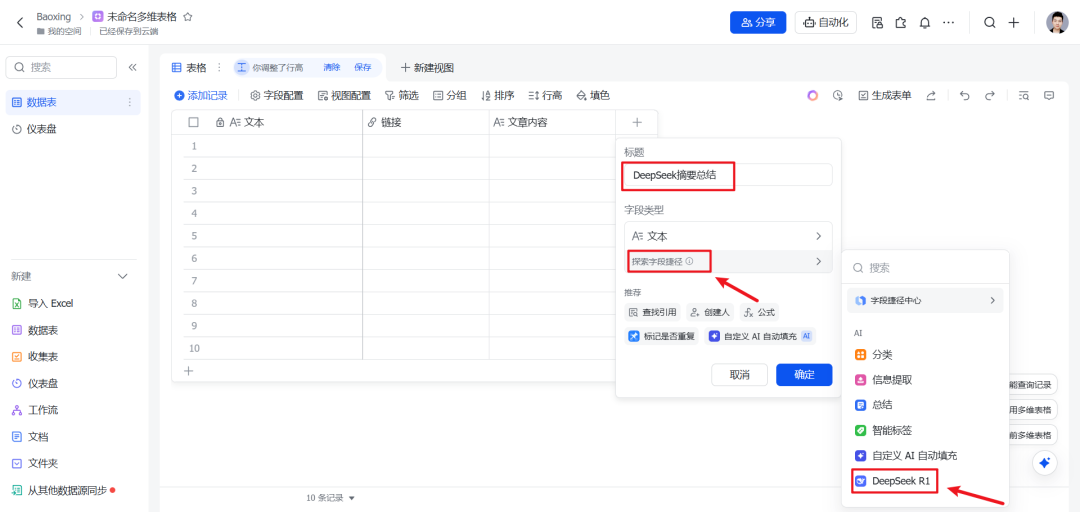Screen dimensions: 1080x512
Task: Click the top-bar plus icon
Action: pos(1013,23)
